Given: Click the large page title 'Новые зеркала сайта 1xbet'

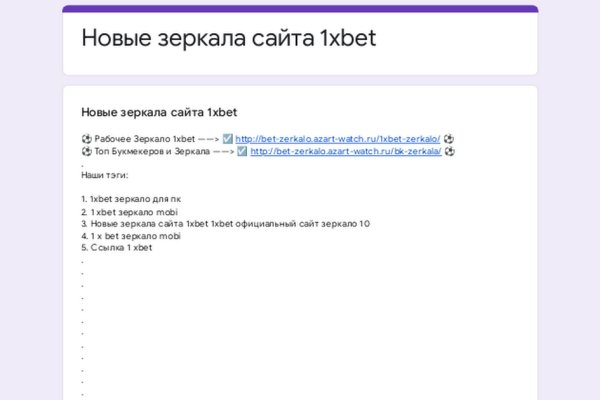Looking at the screenshot, I should pos(228,39).
